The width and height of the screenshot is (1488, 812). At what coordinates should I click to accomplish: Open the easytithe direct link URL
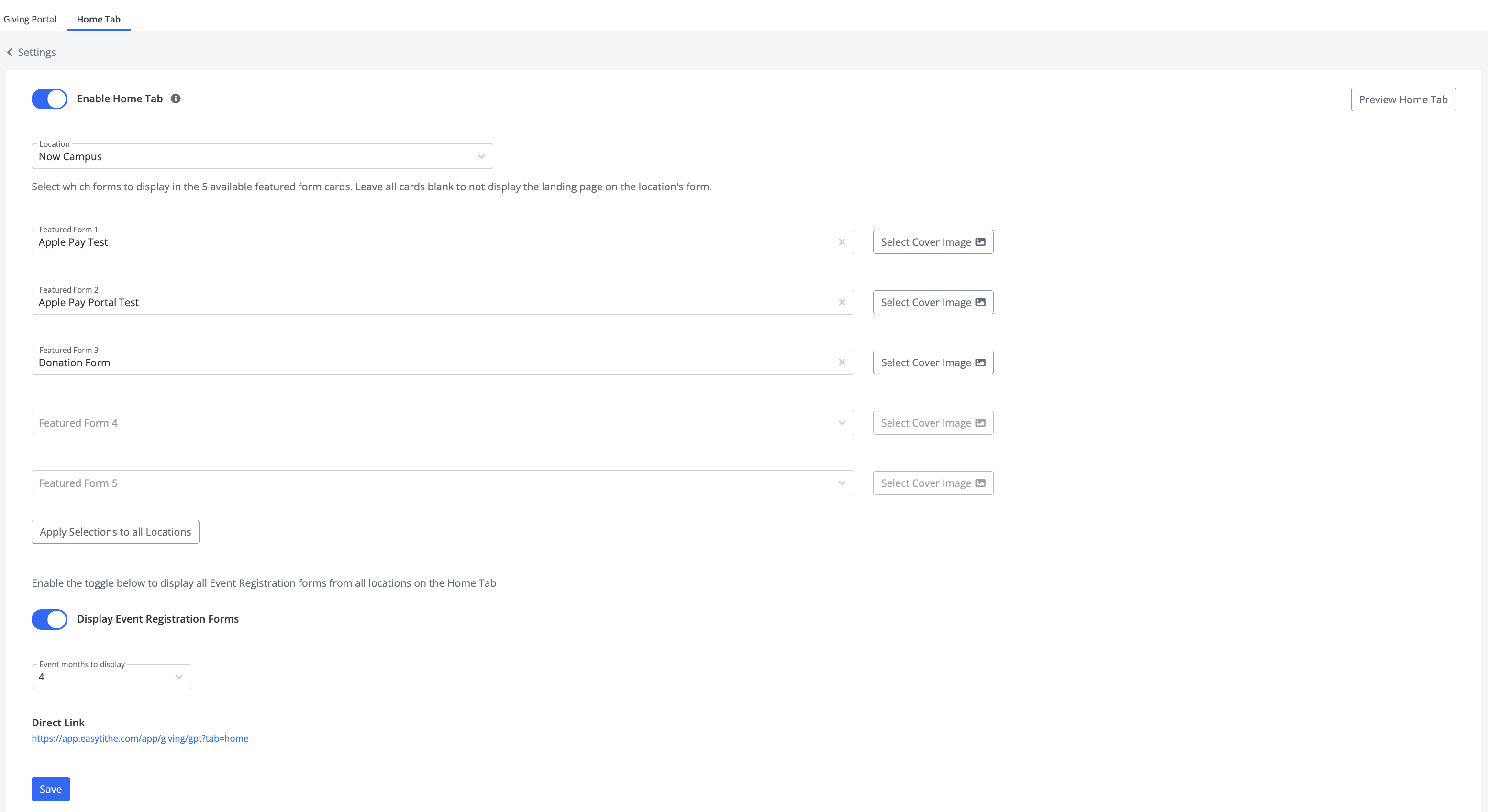tap(140, 738)
